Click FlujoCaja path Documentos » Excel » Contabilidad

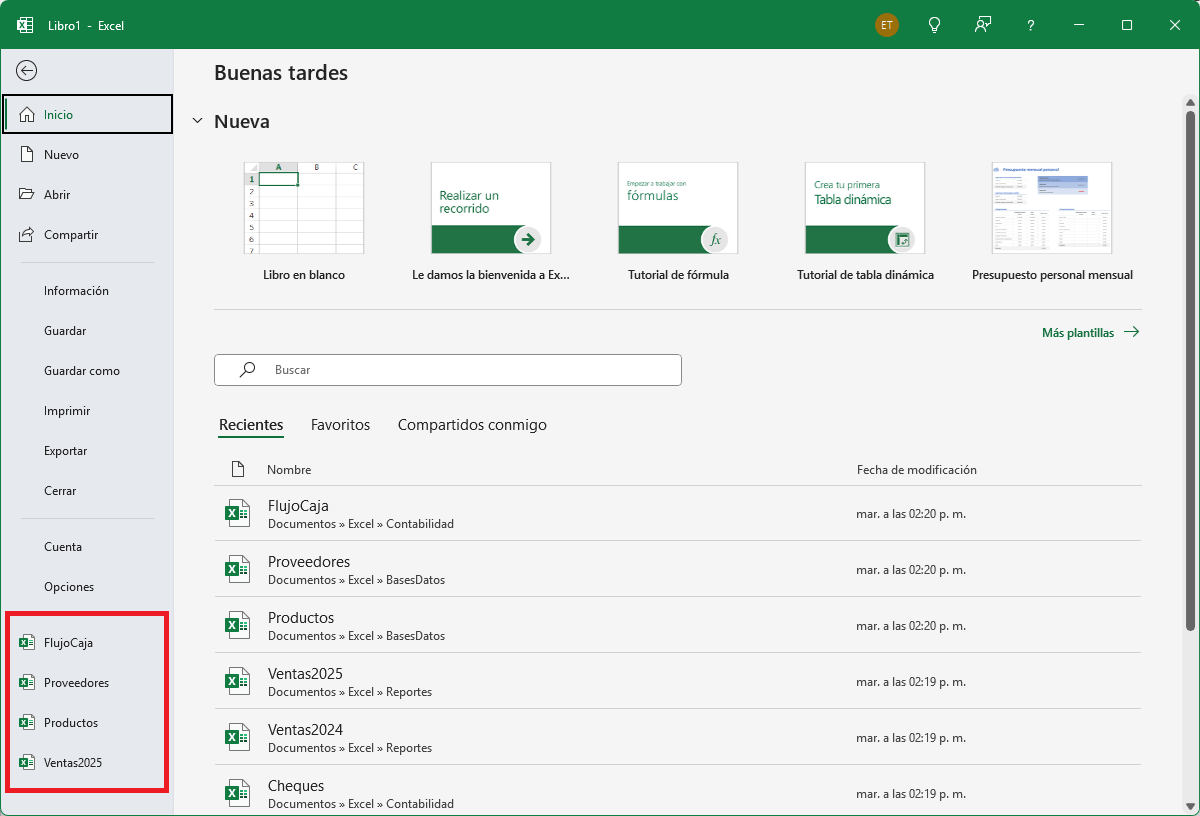361,524
